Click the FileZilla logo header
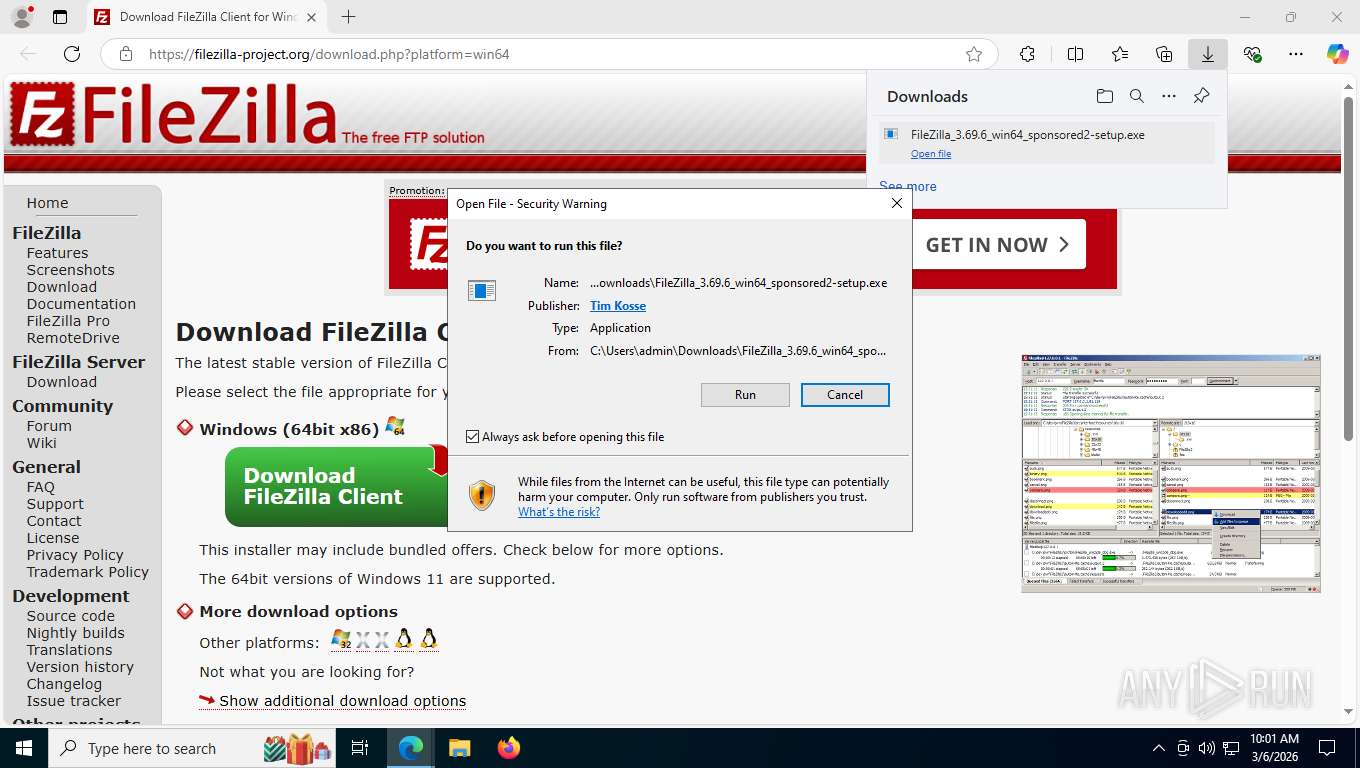The width and height of the screenshot is (1360, 768). [248, 114]
